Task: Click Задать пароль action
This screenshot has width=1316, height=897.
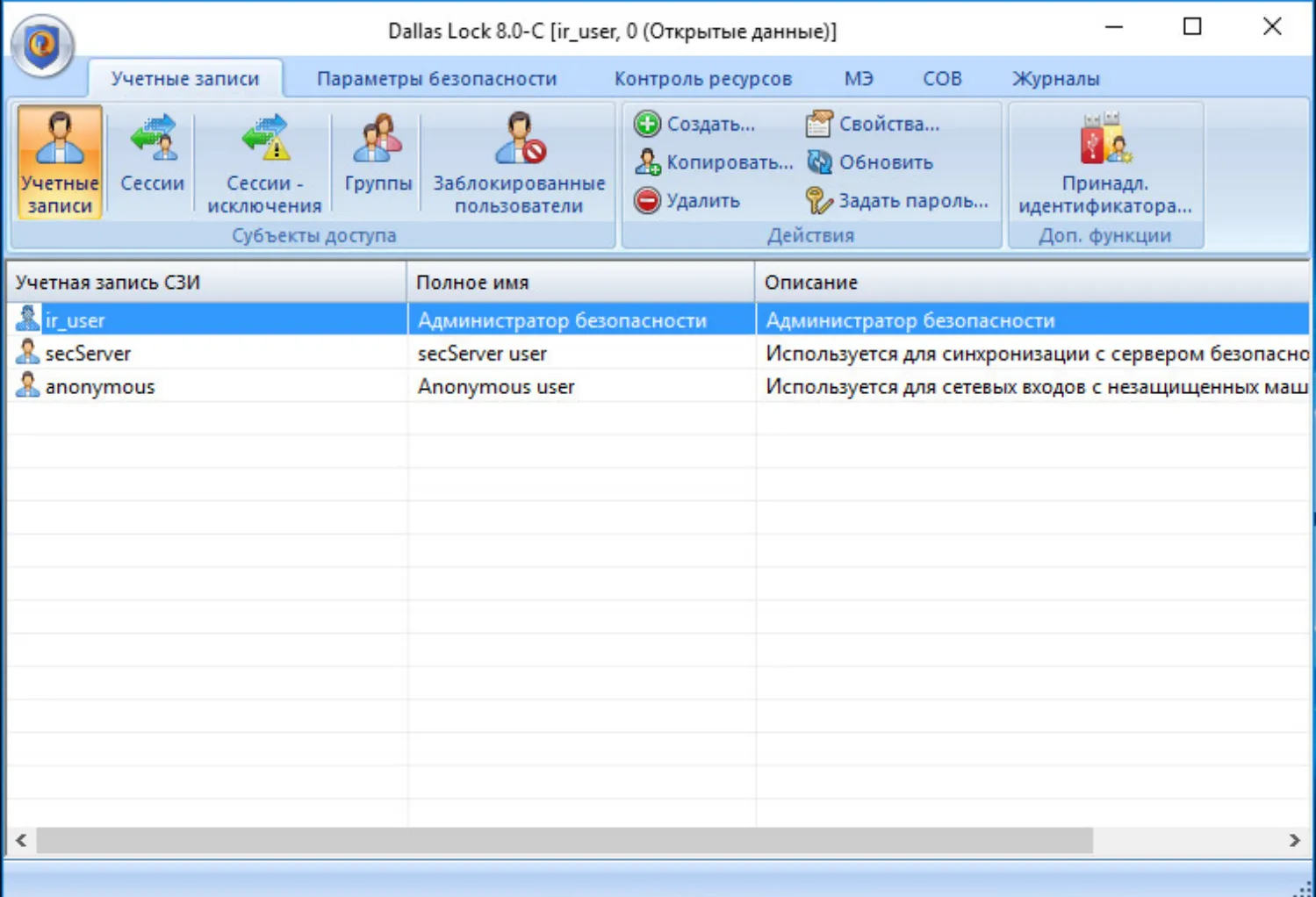Action: coord(897,201)
